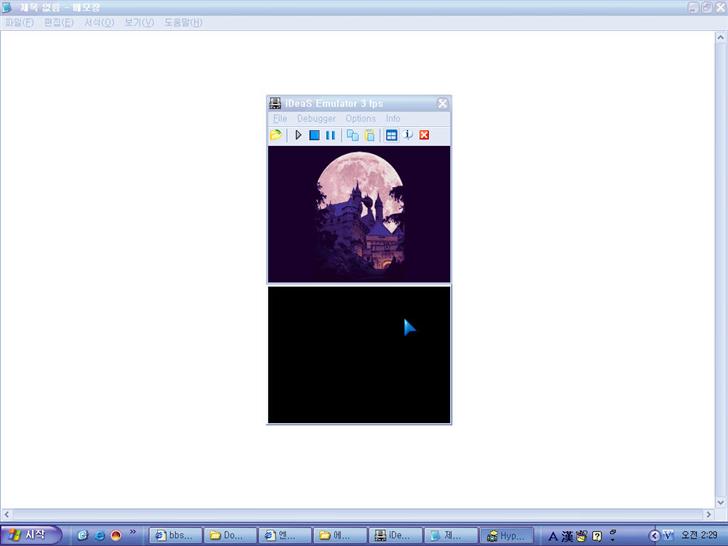Click the IME help question mark icon
Screen dimensions: 728x546
[597, 537]
